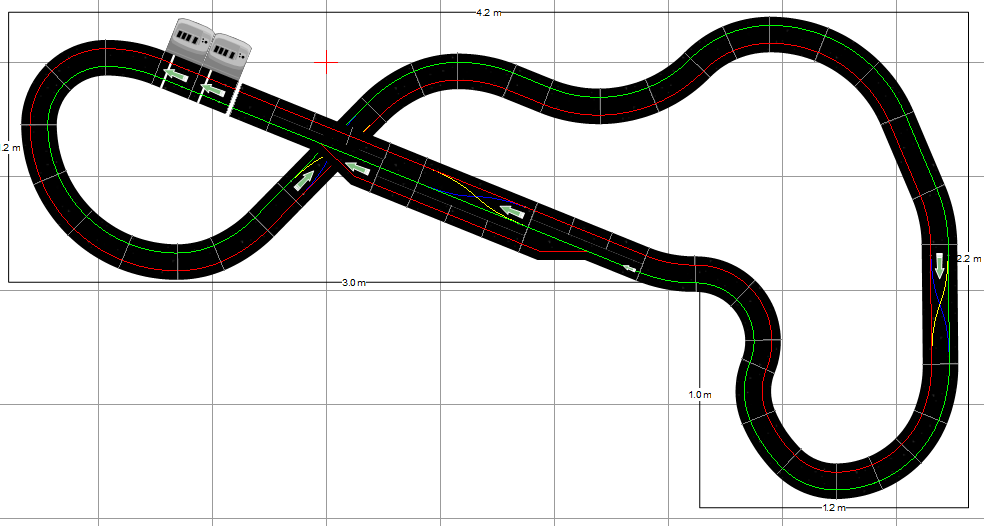Click the direction arrow below the right power base
This screenshot has height=526, width=984.
pos(212,91)
